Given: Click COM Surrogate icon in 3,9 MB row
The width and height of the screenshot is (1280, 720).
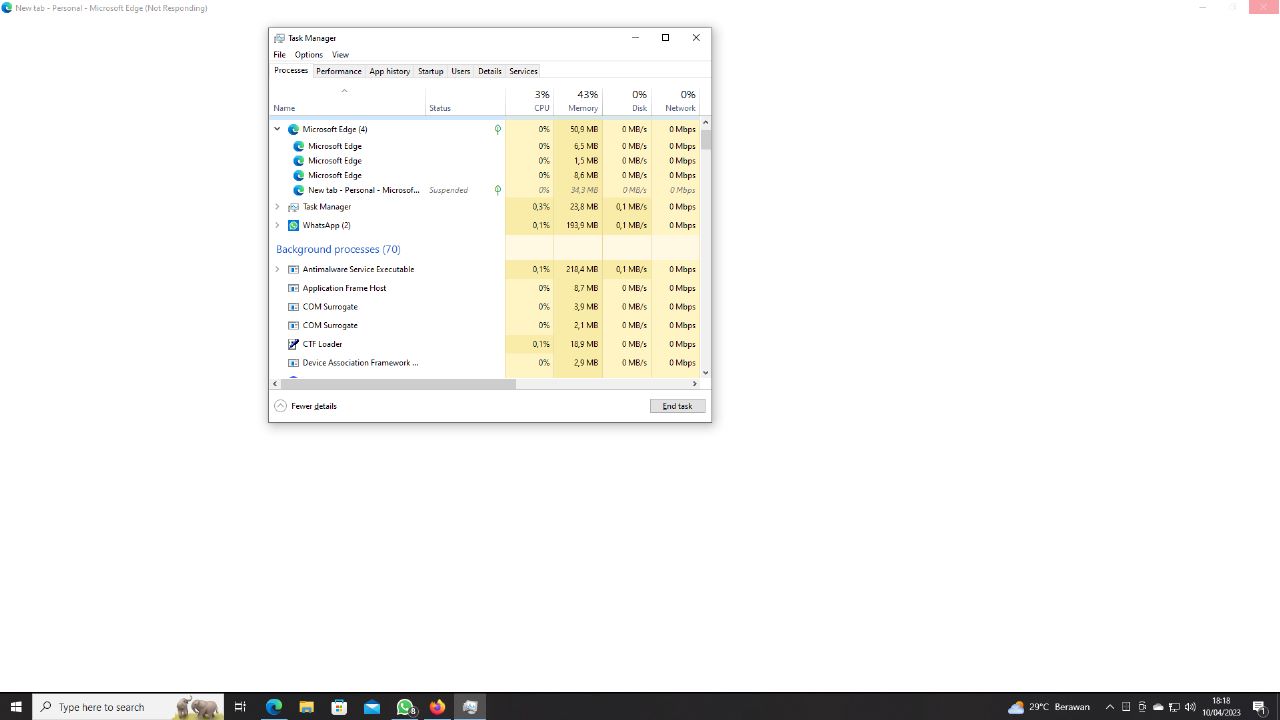Looking at the screenshot, I should click(x=293, y=307).
